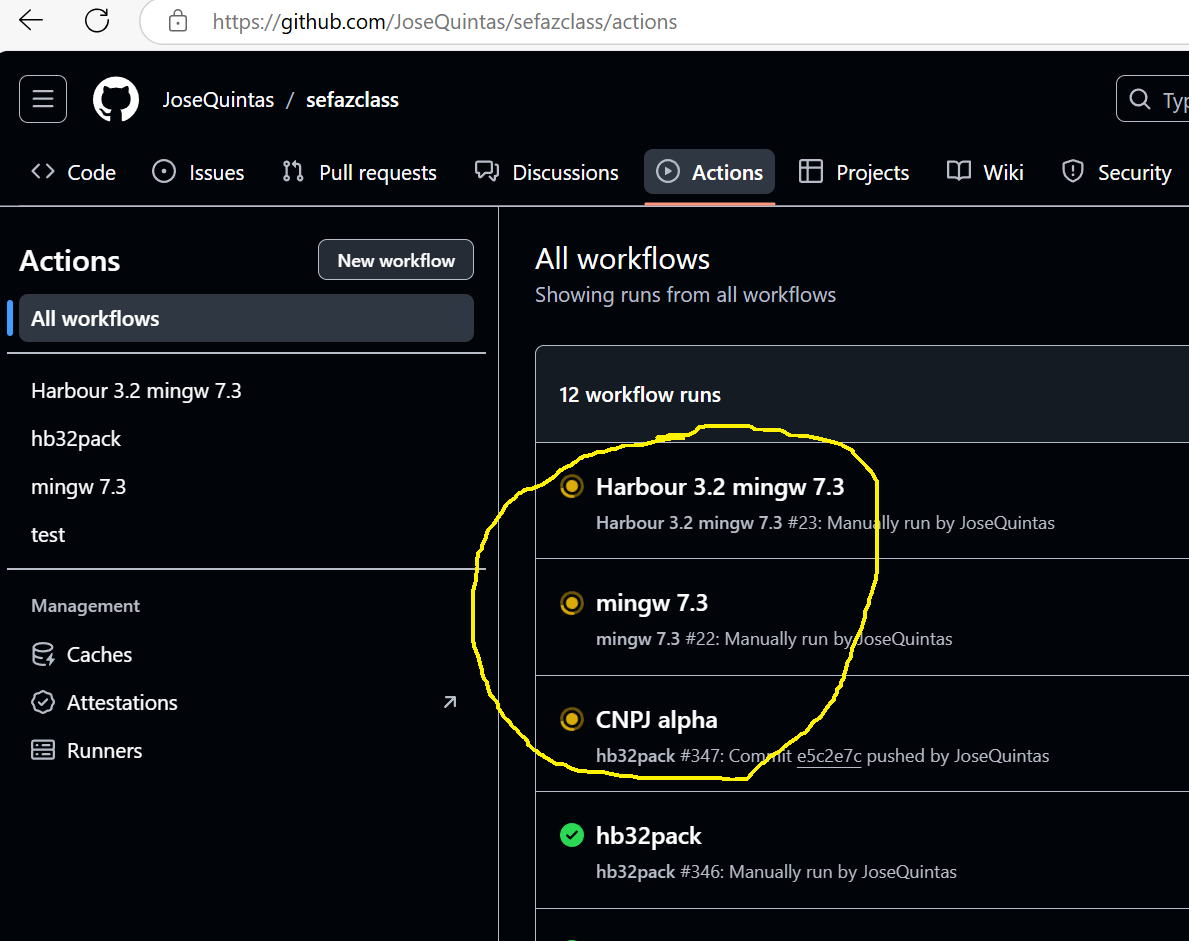The width and height of the screenshot is (1189, 941).
Task: Click the browser address bar URL
Action: coord(445,21)
